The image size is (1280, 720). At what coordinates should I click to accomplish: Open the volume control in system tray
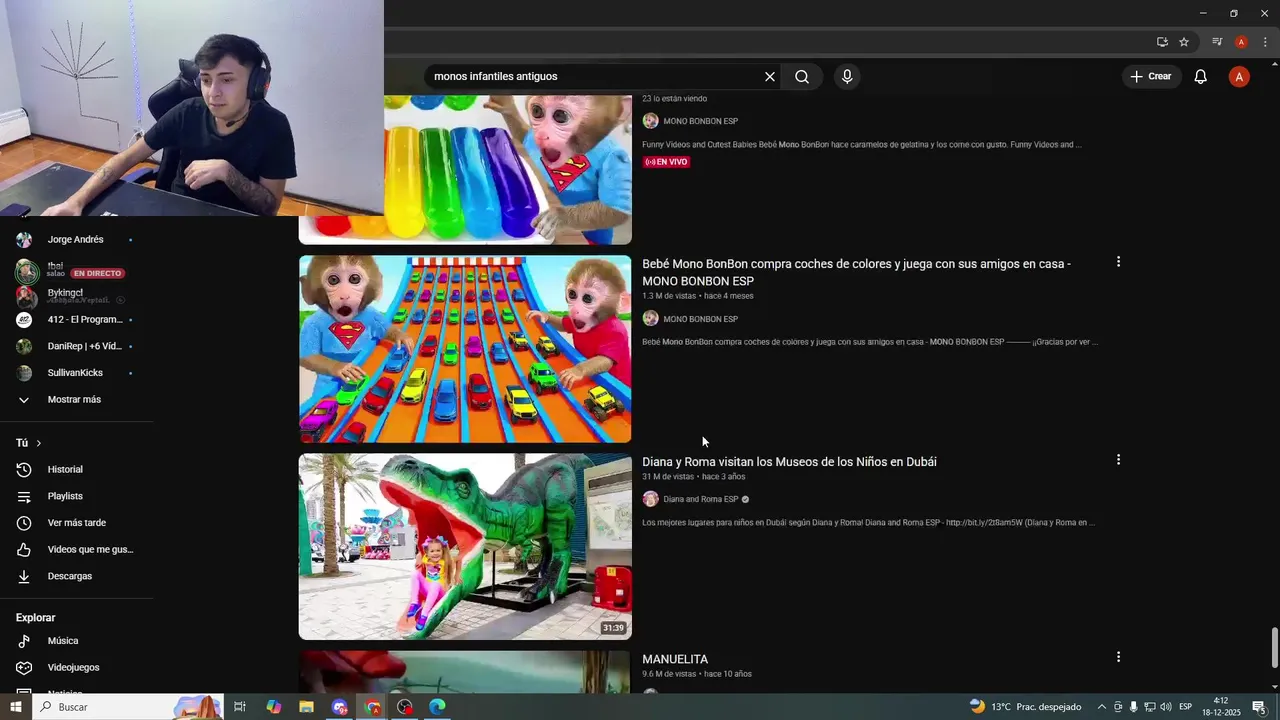coord(1166,707)
